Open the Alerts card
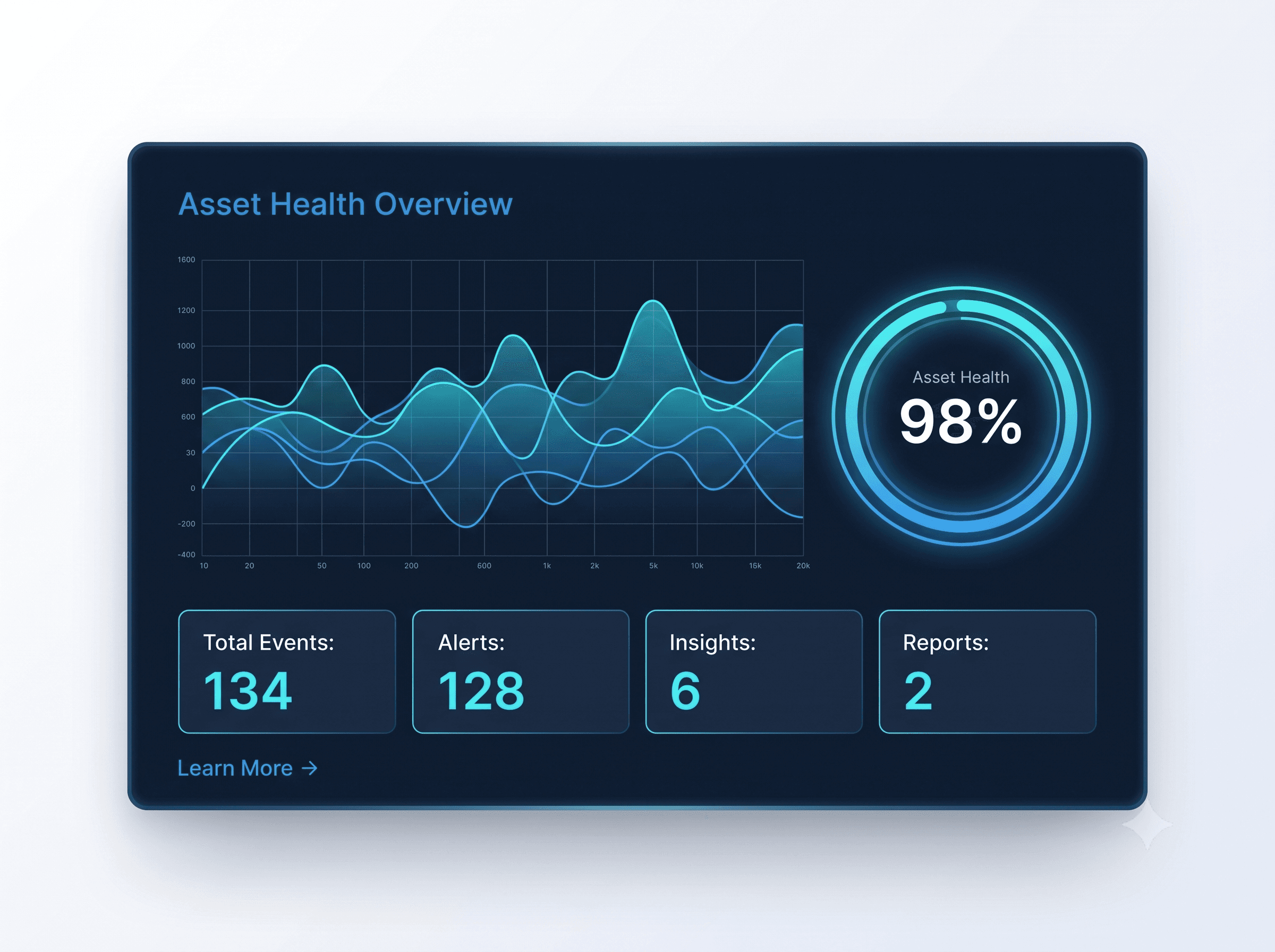Viewport: 1275px width, 952px height. click(x=521, y=671)
